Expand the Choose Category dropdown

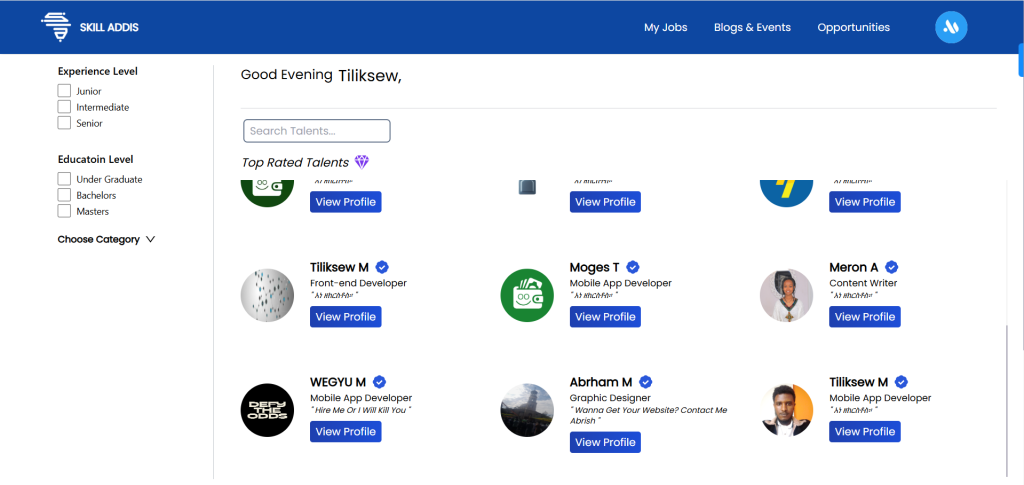click(x=106, y=239)
